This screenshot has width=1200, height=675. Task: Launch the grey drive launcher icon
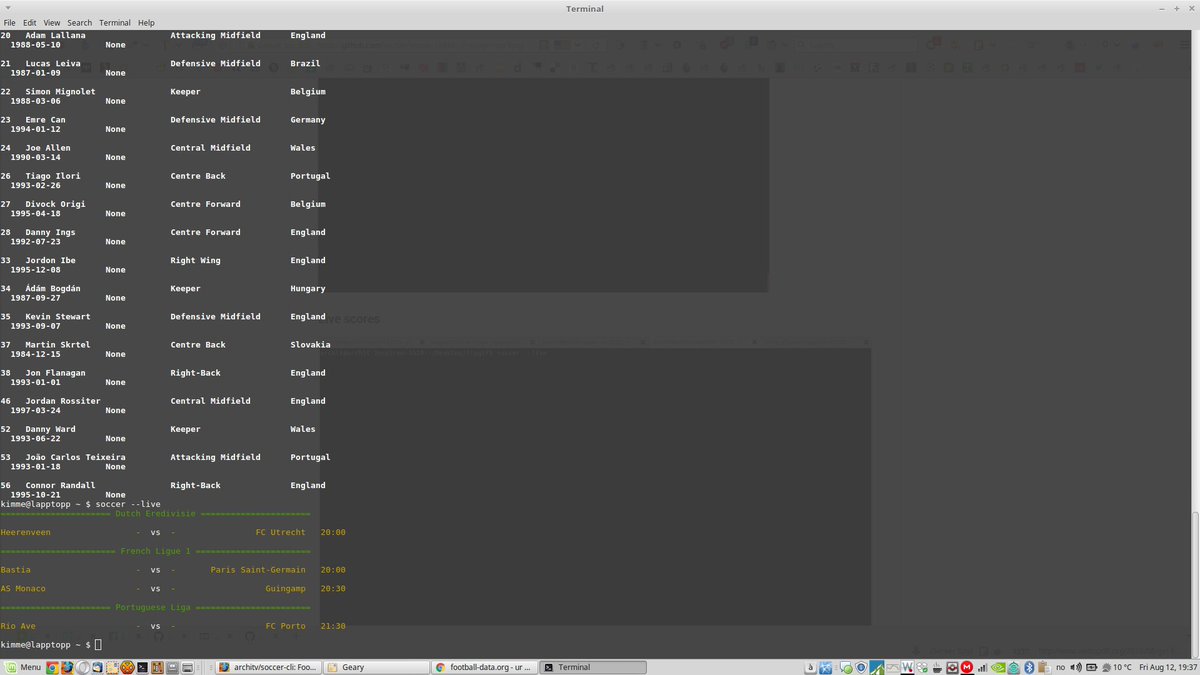coord(187,667)
